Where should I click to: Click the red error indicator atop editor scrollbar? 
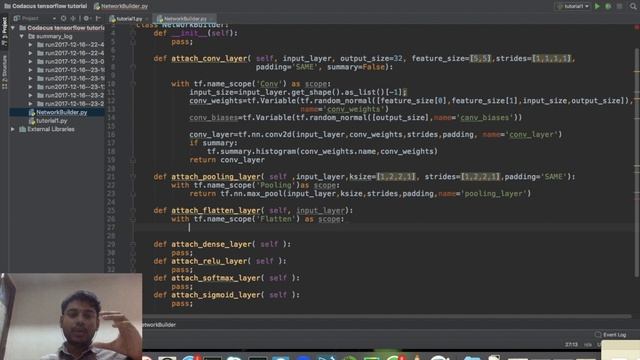[x=637, y=27]
